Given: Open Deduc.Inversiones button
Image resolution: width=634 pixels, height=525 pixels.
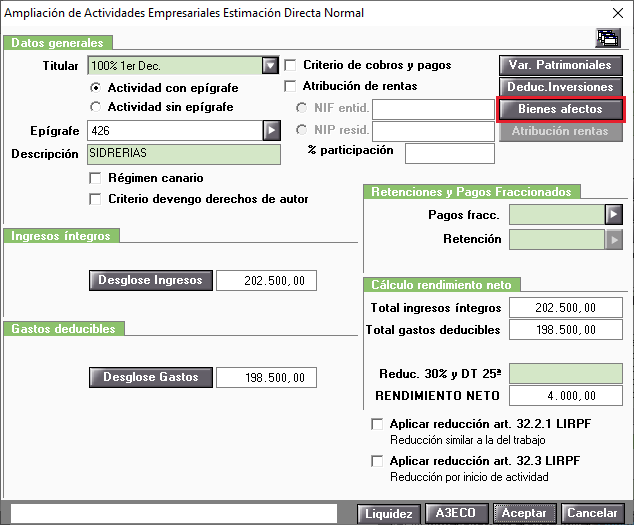Looking at the screenshot, I should tap(561, 87).
